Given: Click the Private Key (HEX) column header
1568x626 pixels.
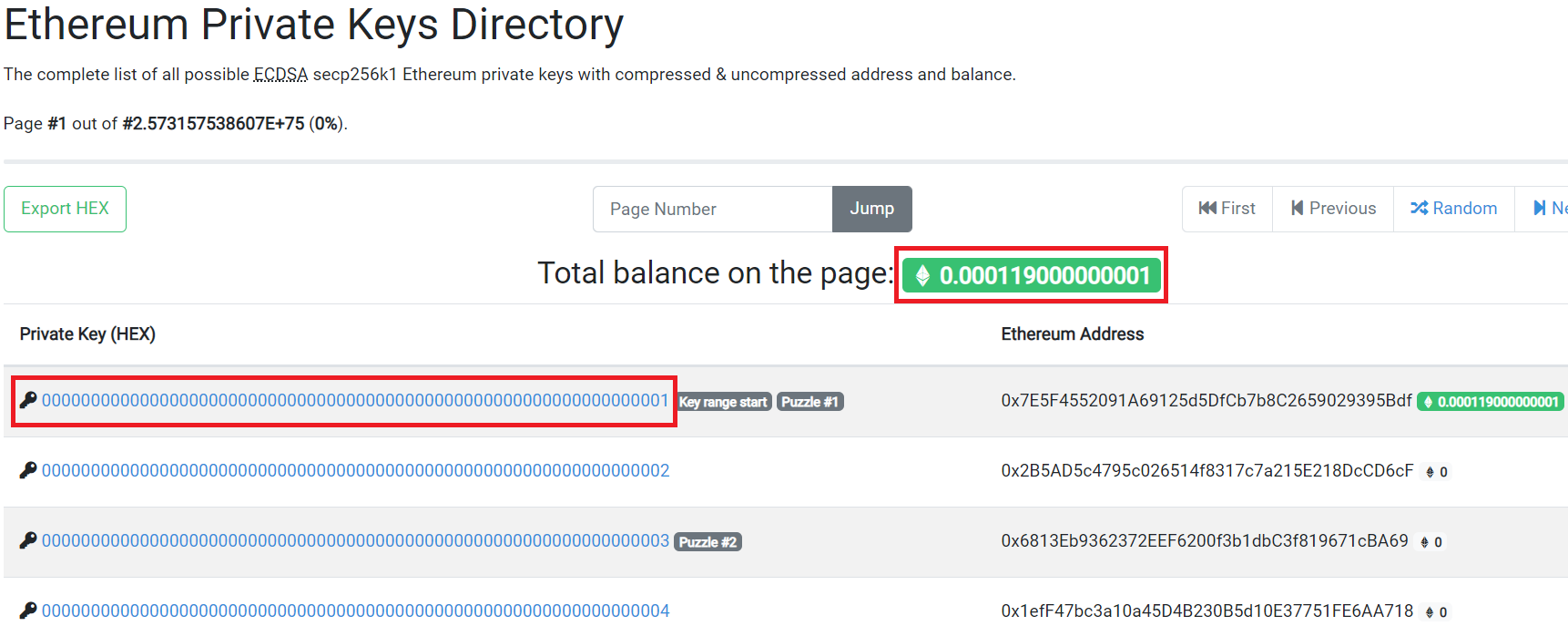Looking at the screenshot, I should (87, 334).
